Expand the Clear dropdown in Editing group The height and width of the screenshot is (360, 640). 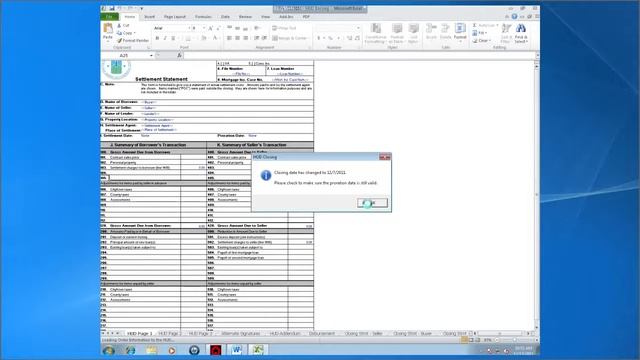491,41
